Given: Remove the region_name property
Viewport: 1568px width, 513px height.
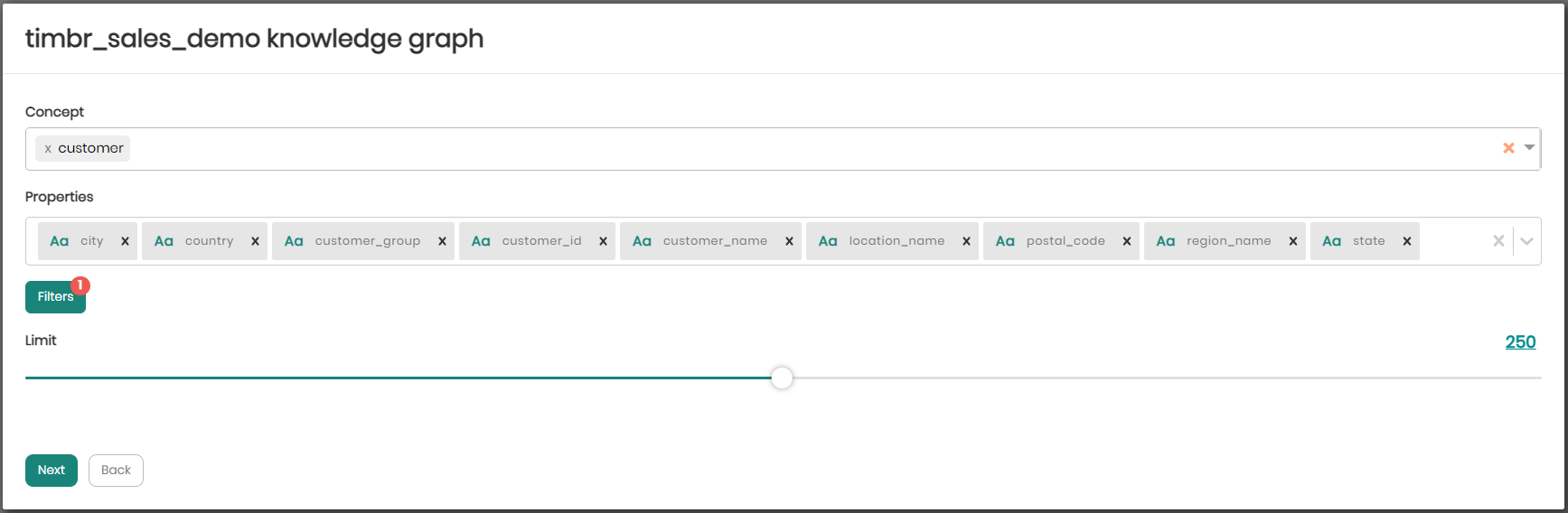Looking at the screenshot, I should point(1293,241).
